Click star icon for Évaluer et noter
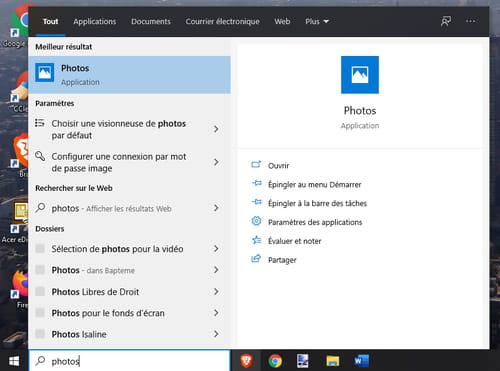 256,240
